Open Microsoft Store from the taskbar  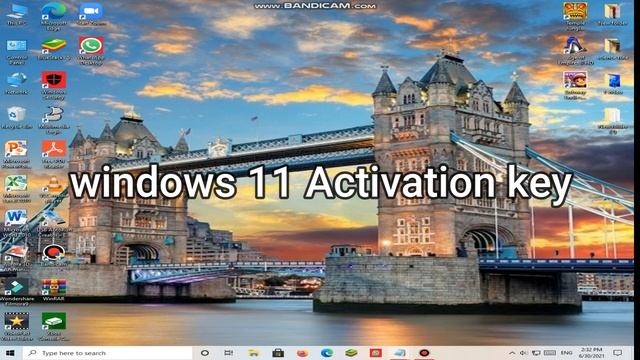278,353
